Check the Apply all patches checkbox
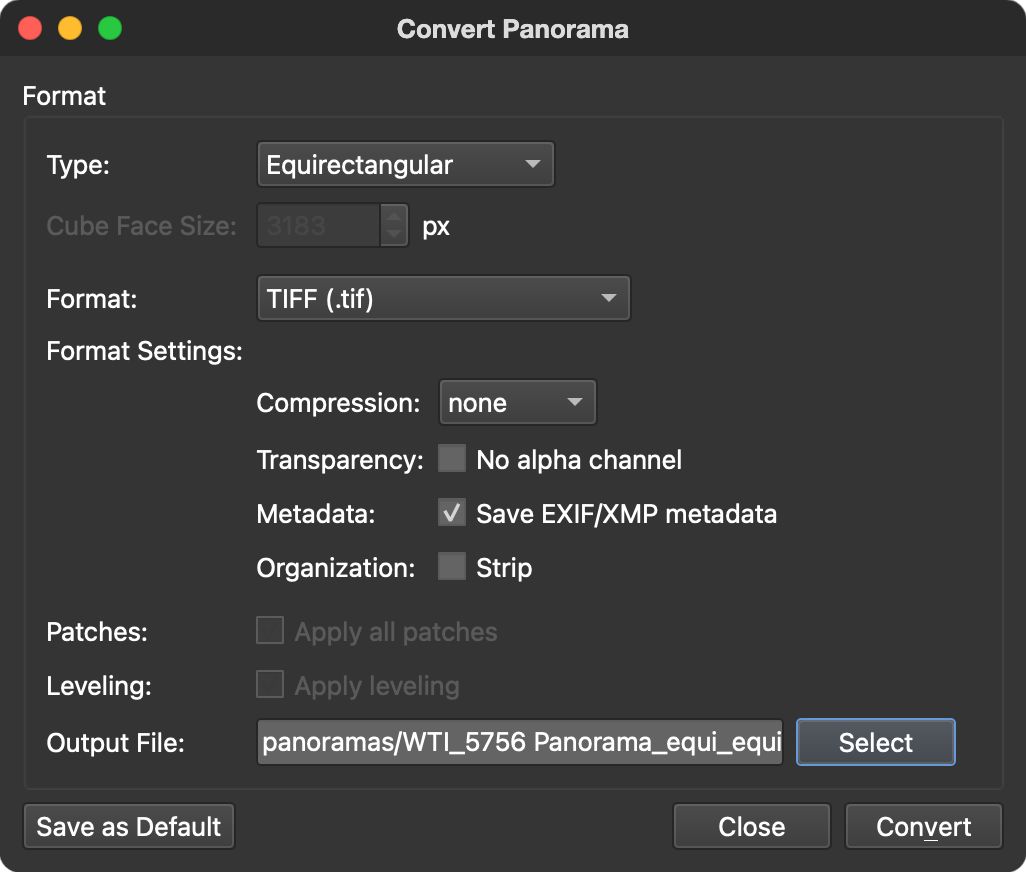 coord(270,631)
